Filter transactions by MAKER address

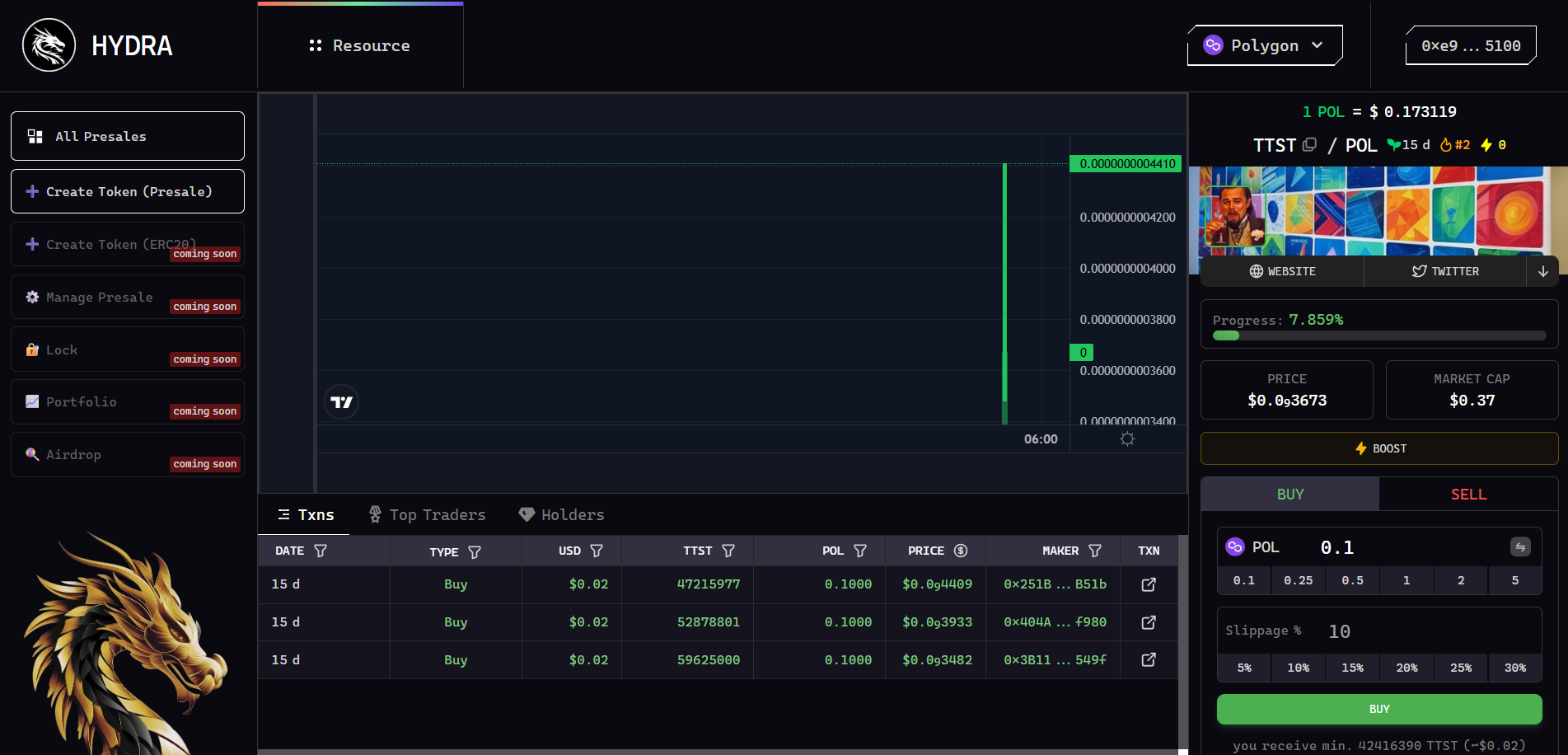1095,551
